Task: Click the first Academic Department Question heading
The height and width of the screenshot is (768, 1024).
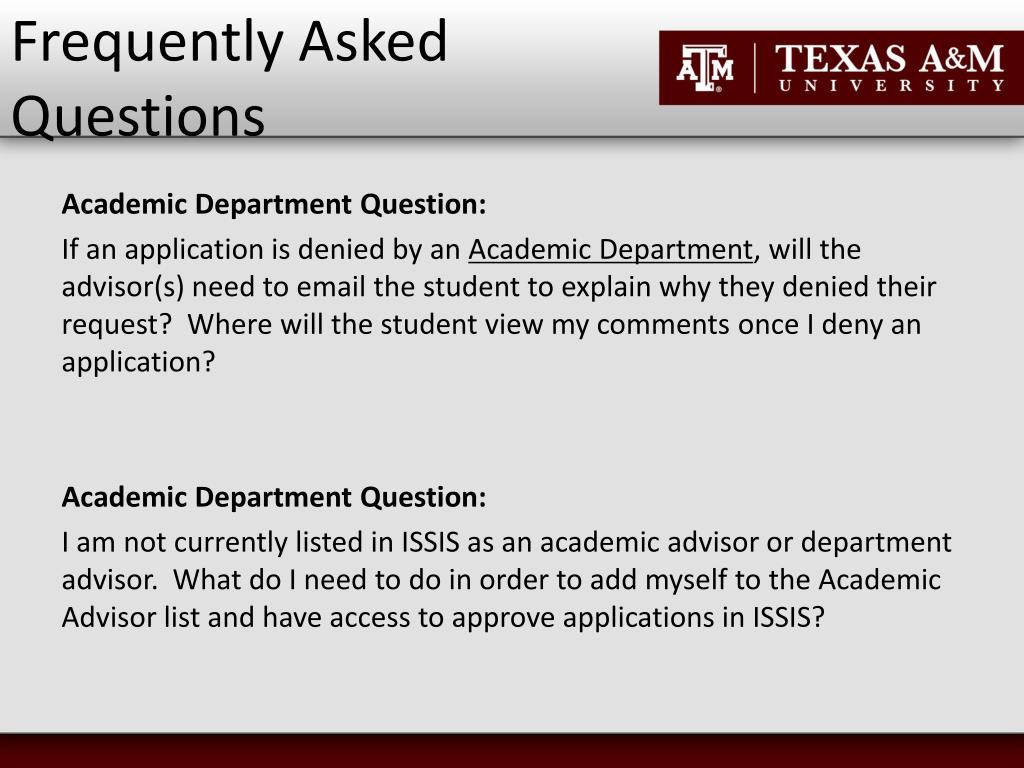Action: [x=274, y=204]
